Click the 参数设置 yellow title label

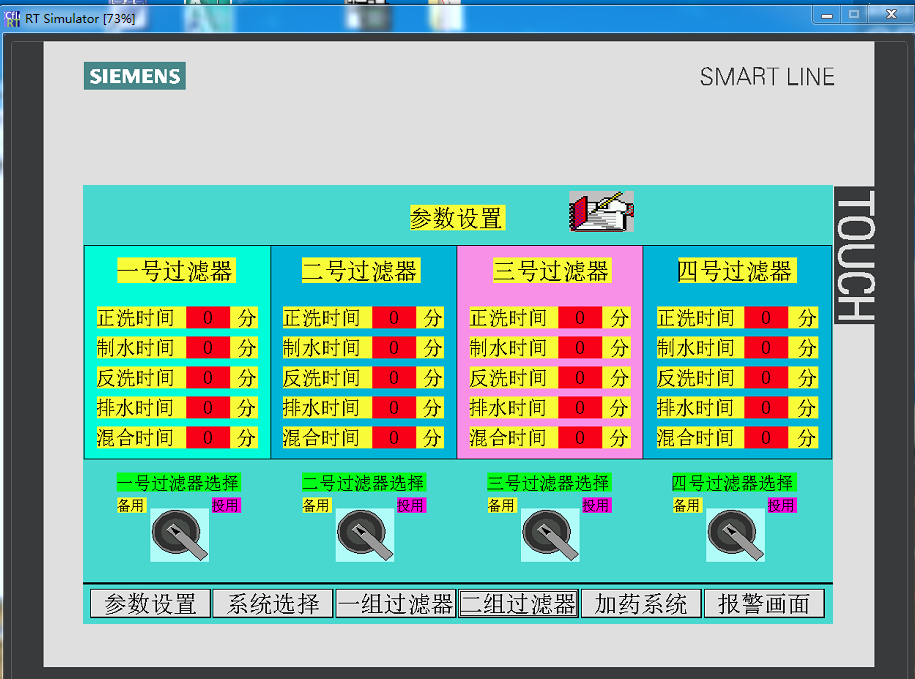pyautogui.click(x=457, y=218)
